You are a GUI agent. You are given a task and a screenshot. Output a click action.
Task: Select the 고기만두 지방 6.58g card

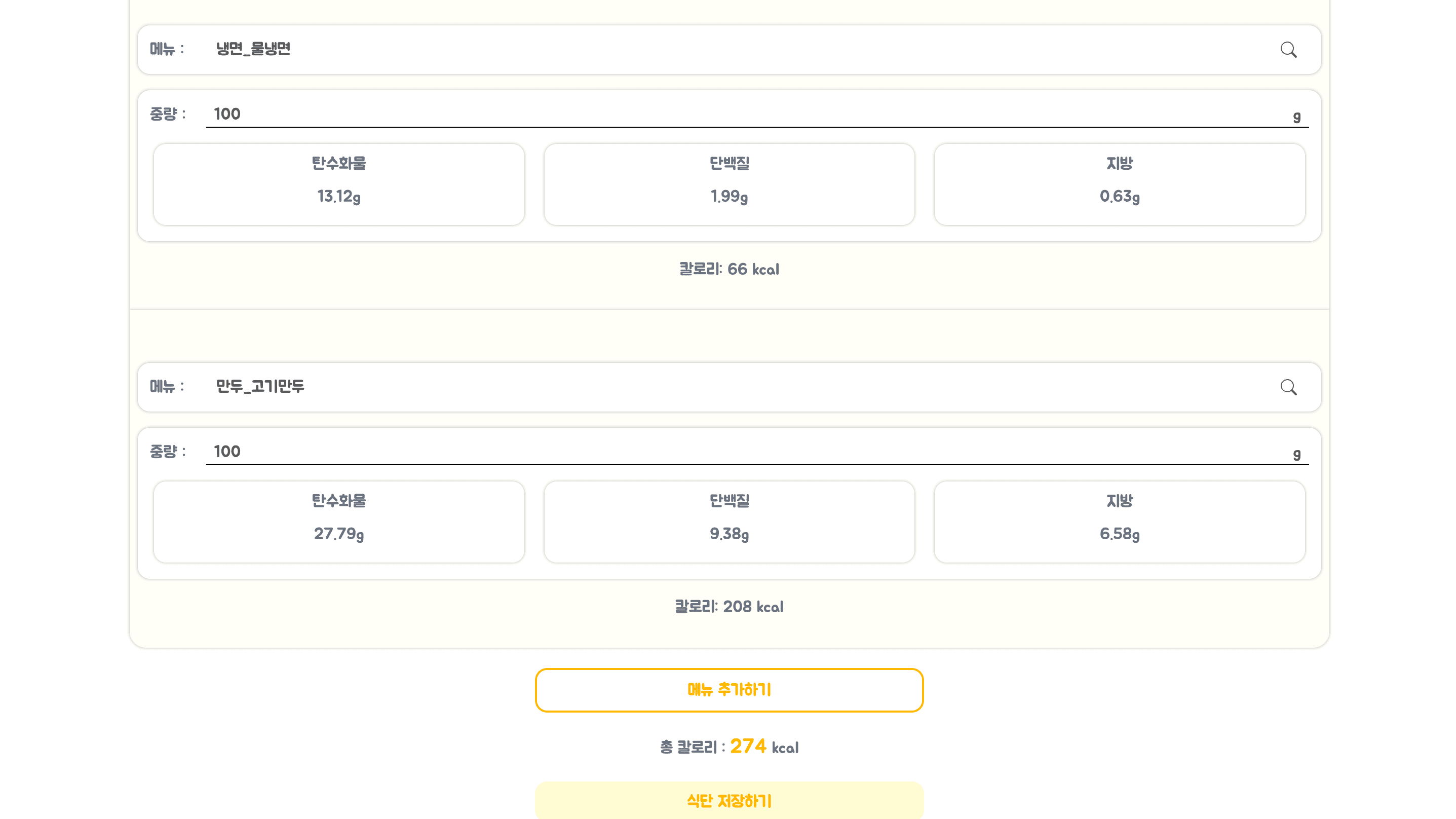point(1119,522)
